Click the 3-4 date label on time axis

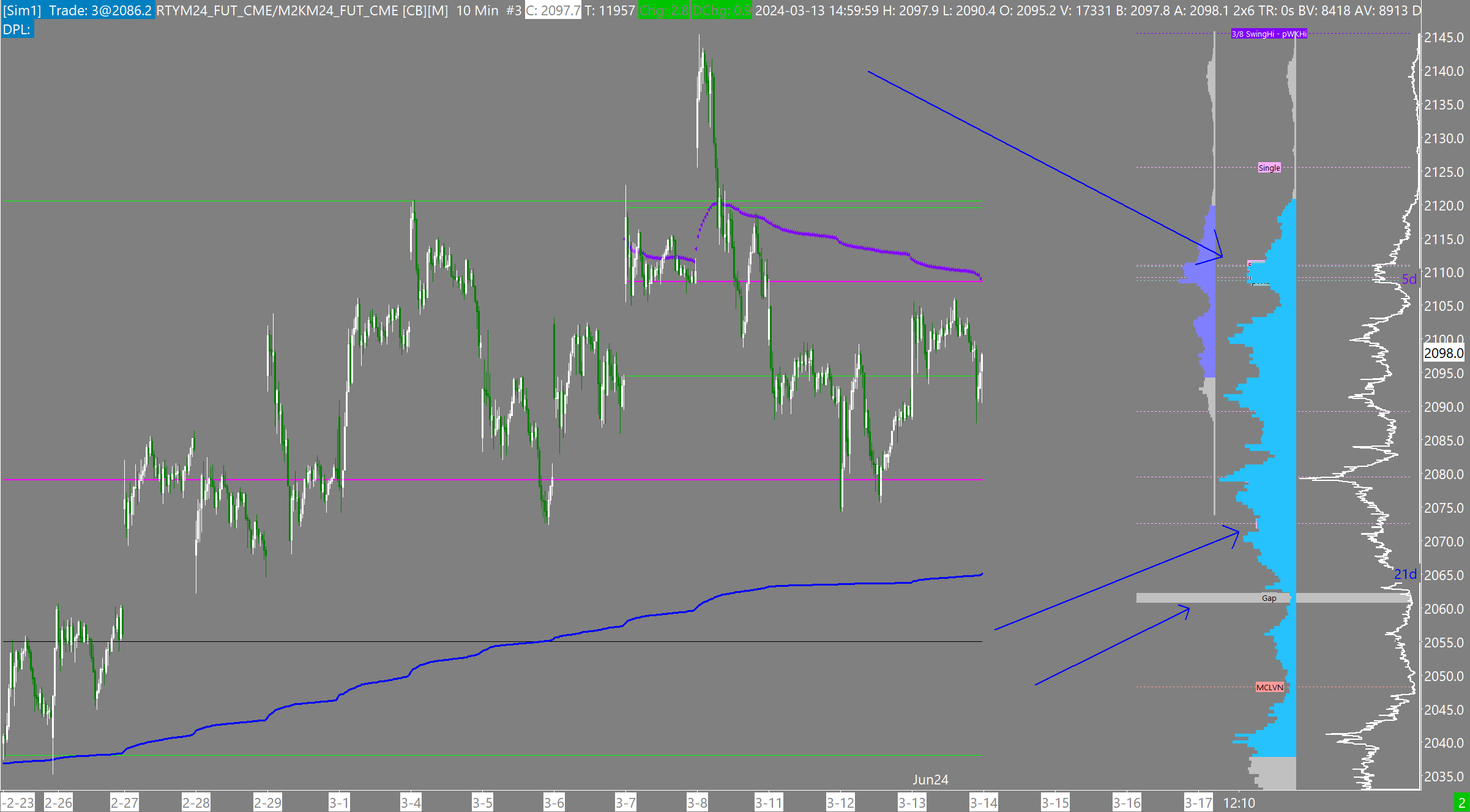(411, 803)
